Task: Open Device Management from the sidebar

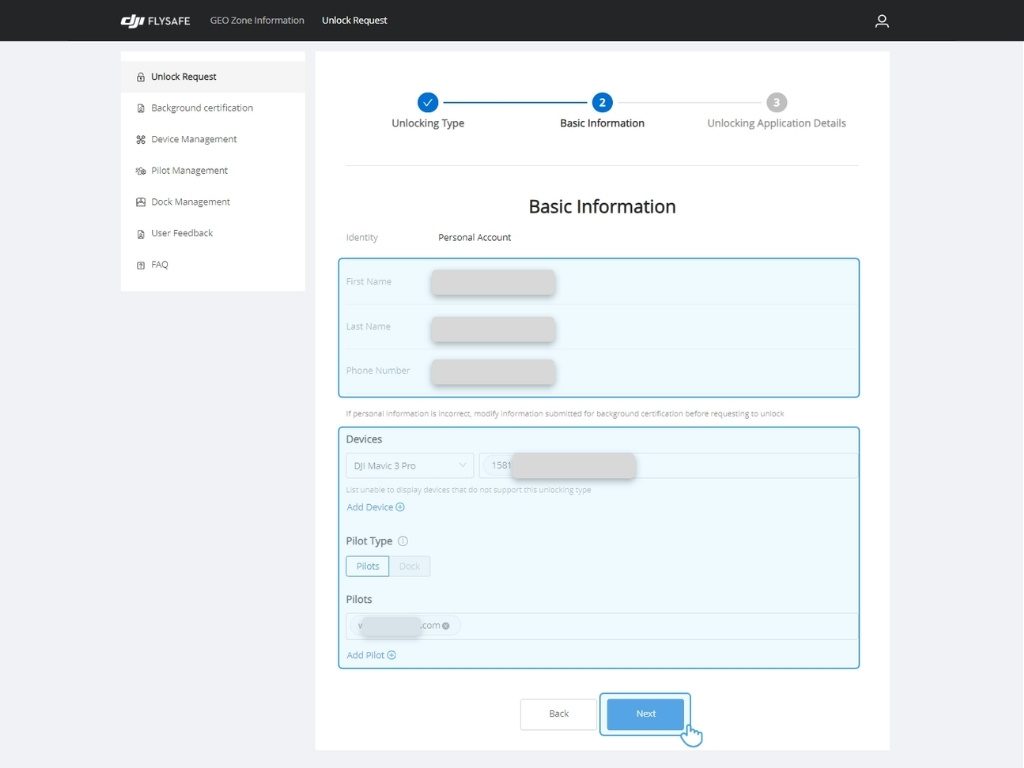Action: pyautogui.click(x=194, y=139)
